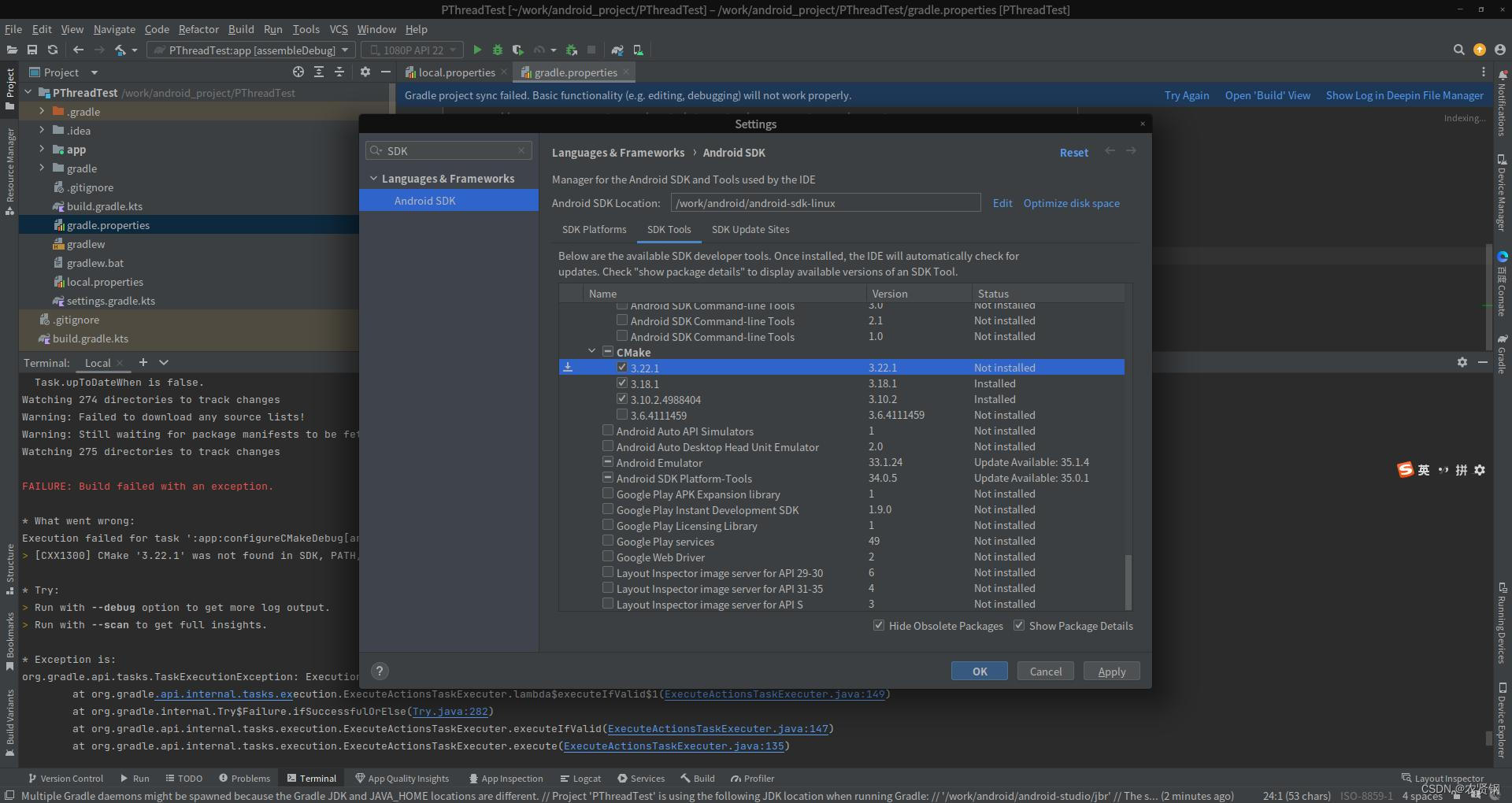Click the account avatar icon
Viewport: 1512px width, 803px height.
point(1500,50)
